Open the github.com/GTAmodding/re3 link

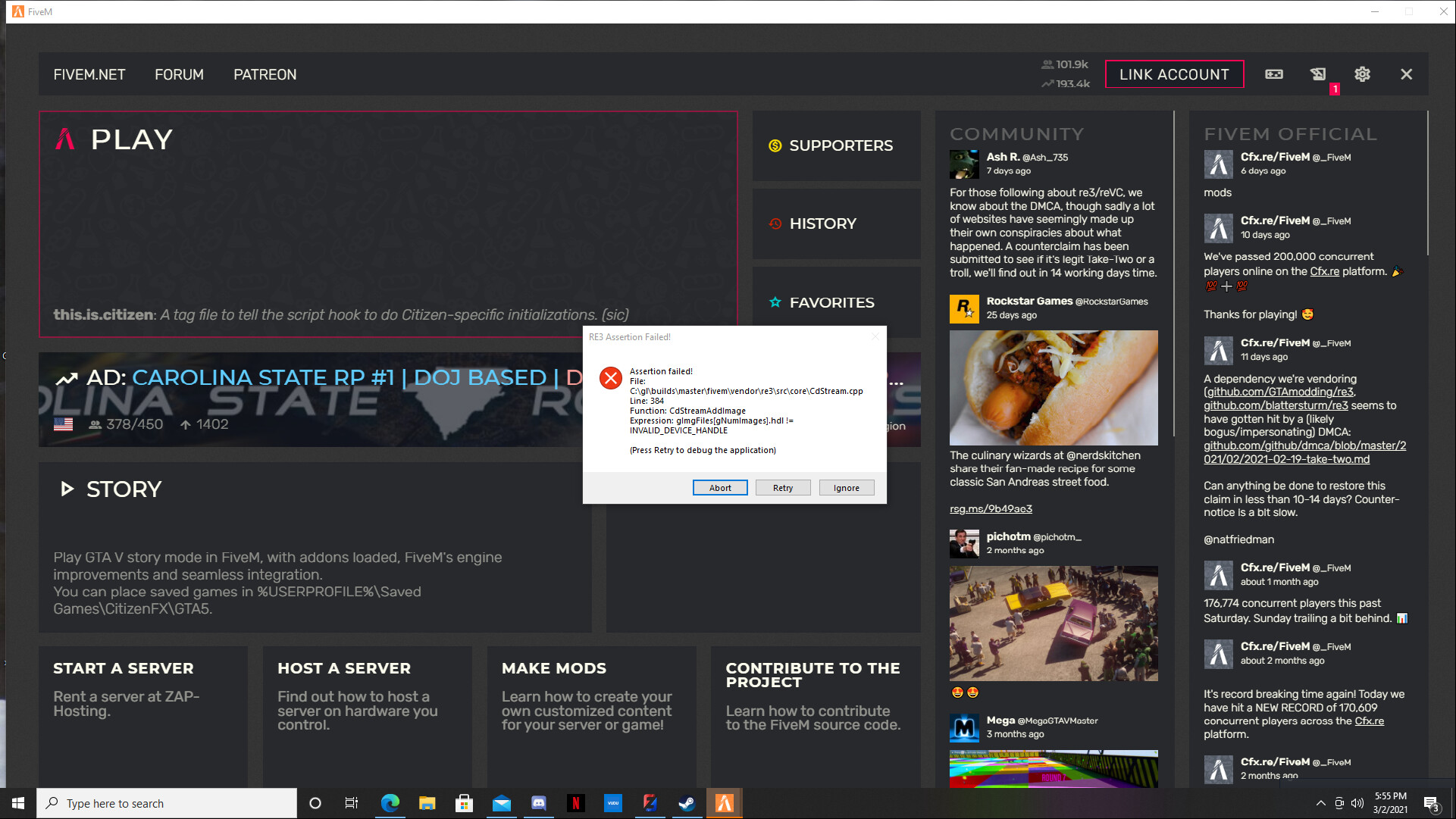1279,392
